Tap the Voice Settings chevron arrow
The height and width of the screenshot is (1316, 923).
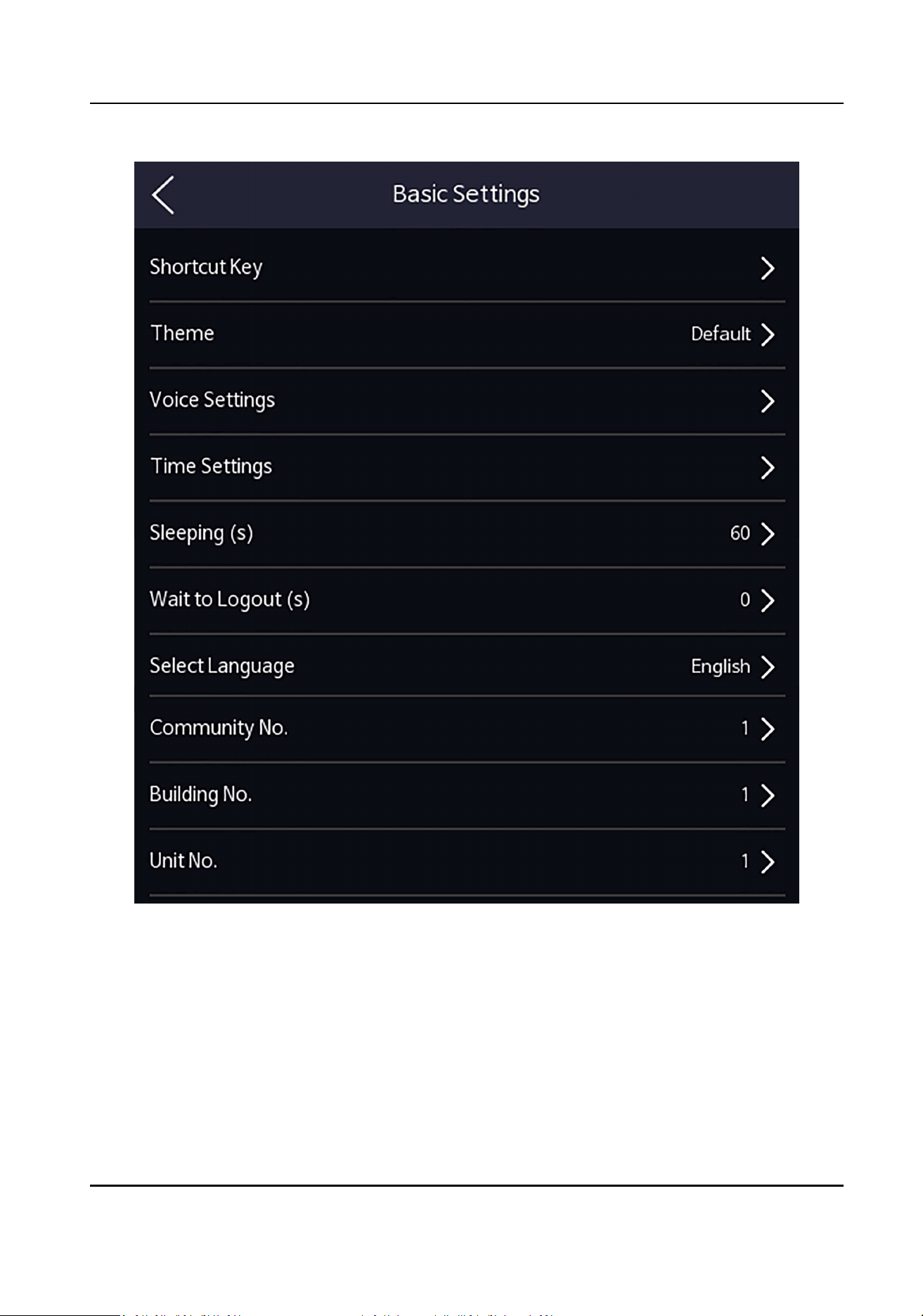pos(768,401)
